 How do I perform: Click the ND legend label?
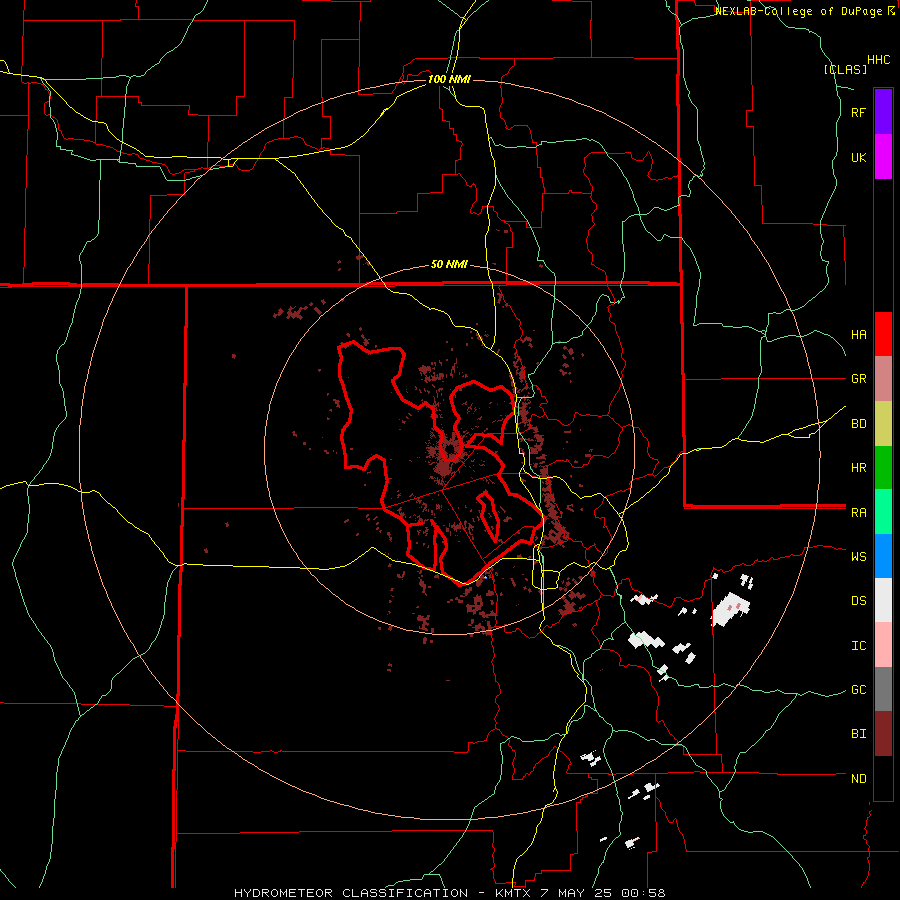pyautogui.click(x=858, y=779)
